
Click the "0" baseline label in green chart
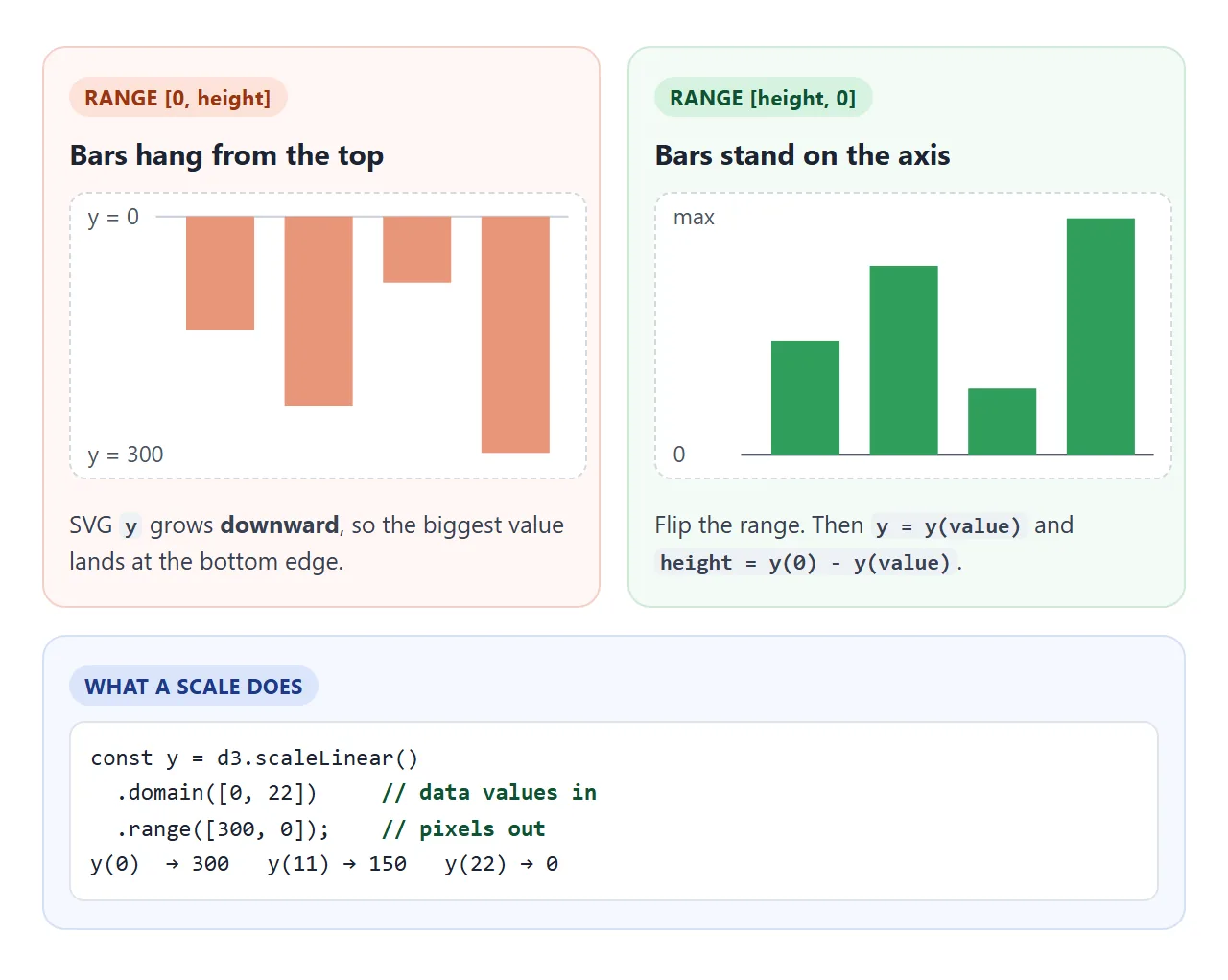pos(679,455)
